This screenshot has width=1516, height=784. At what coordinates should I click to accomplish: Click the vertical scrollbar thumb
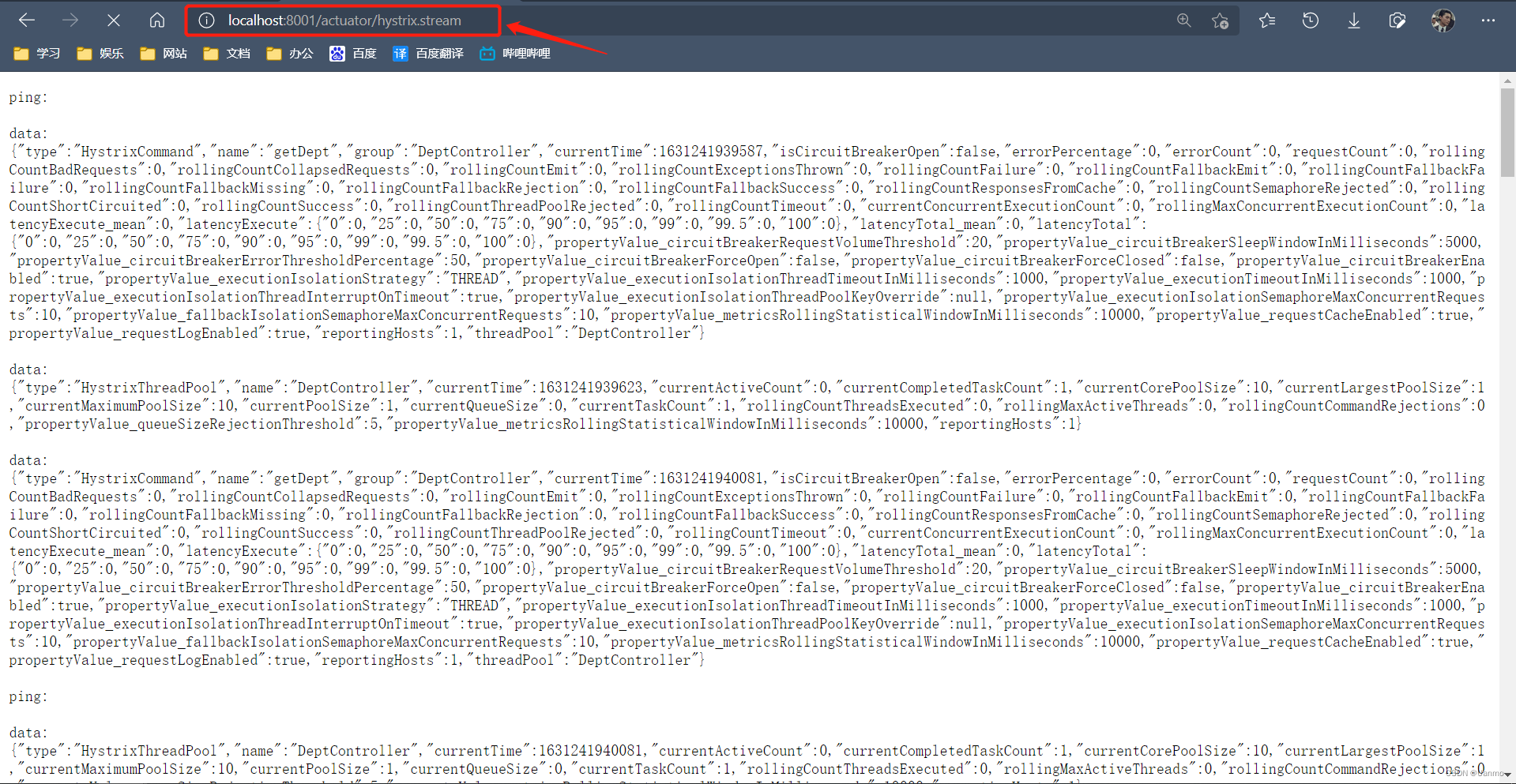[1507, 132]
